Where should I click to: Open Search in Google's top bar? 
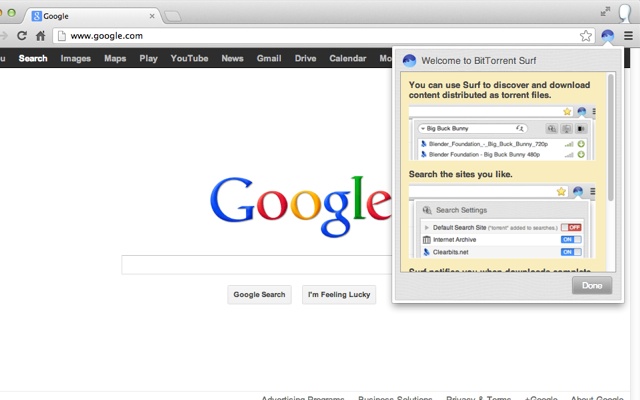tap(33, 58)
